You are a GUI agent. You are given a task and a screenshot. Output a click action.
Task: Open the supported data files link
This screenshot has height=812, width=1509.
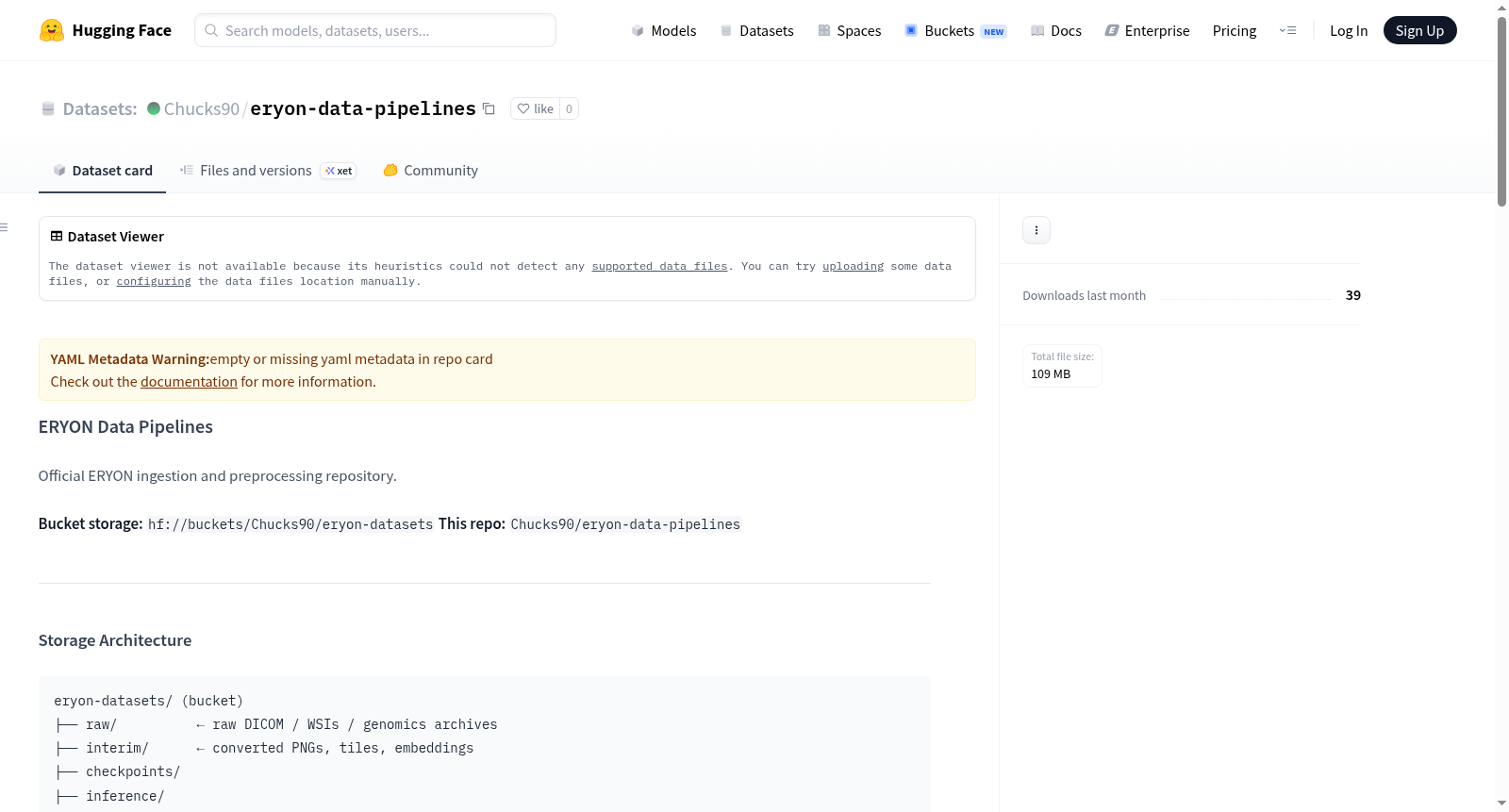tap(659, 267)
